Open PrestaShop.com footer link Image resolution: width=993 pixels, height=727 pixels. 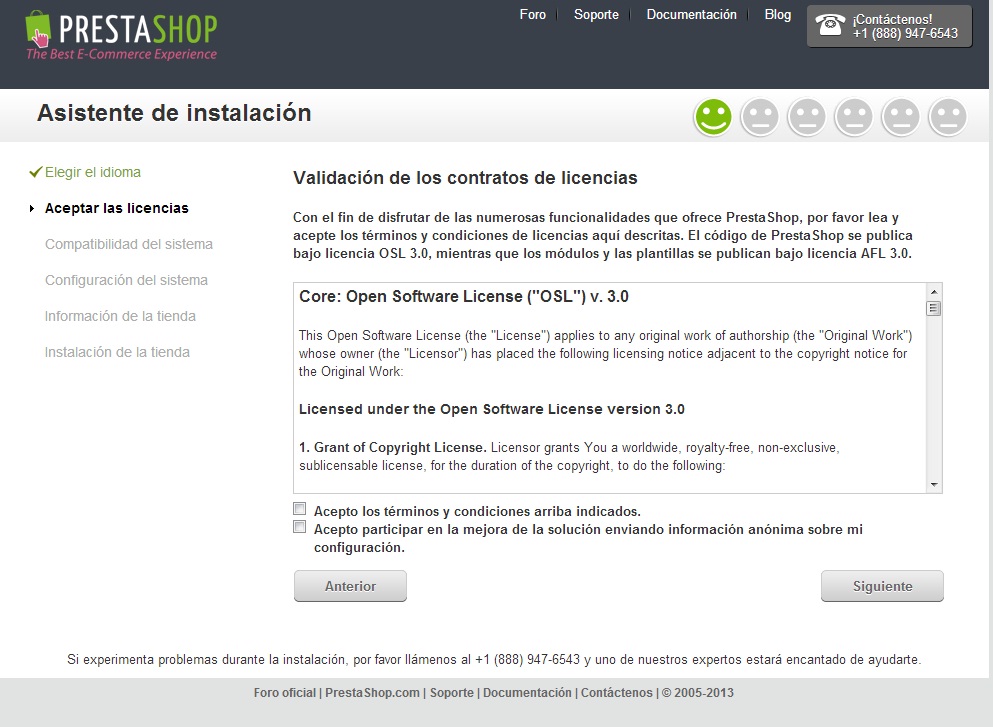pyautogui.click(x=372, y=693)
